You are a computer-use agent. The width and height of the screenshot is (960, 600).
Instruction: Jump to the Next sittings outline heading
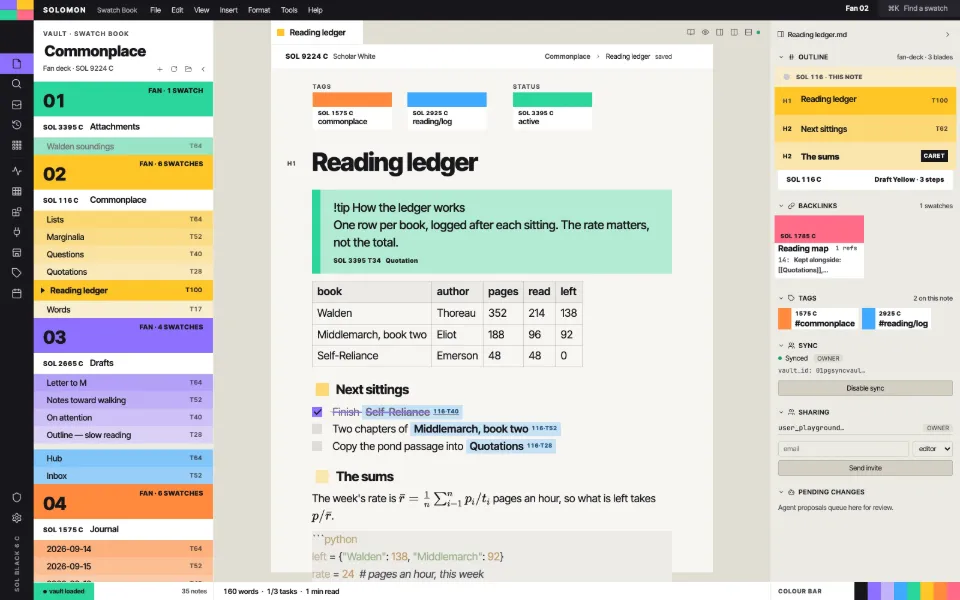point(864,129)
